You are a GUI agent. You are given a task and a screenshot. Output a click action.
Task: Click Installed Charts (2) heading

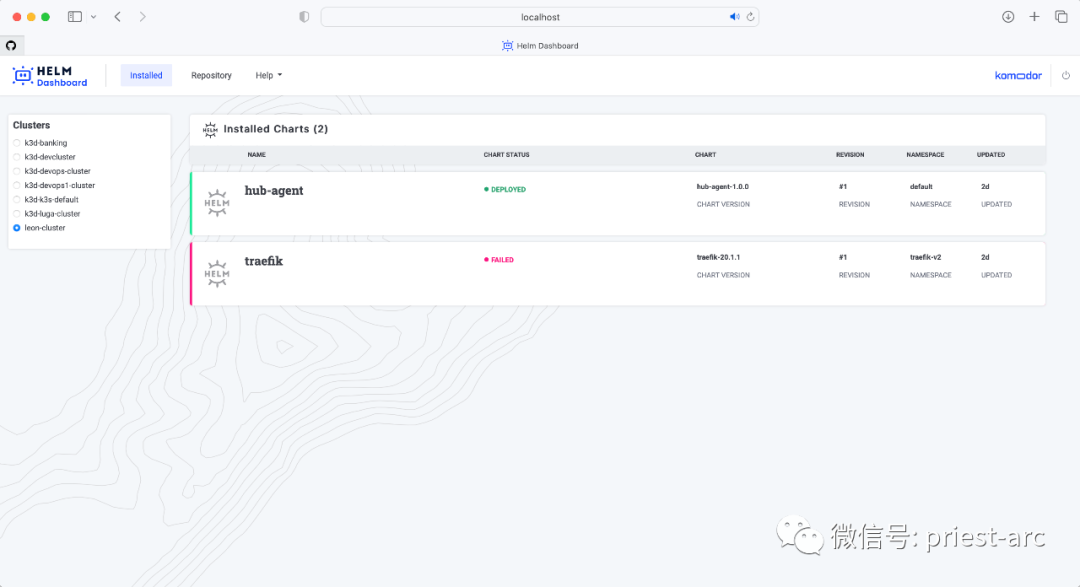[276, 129]
